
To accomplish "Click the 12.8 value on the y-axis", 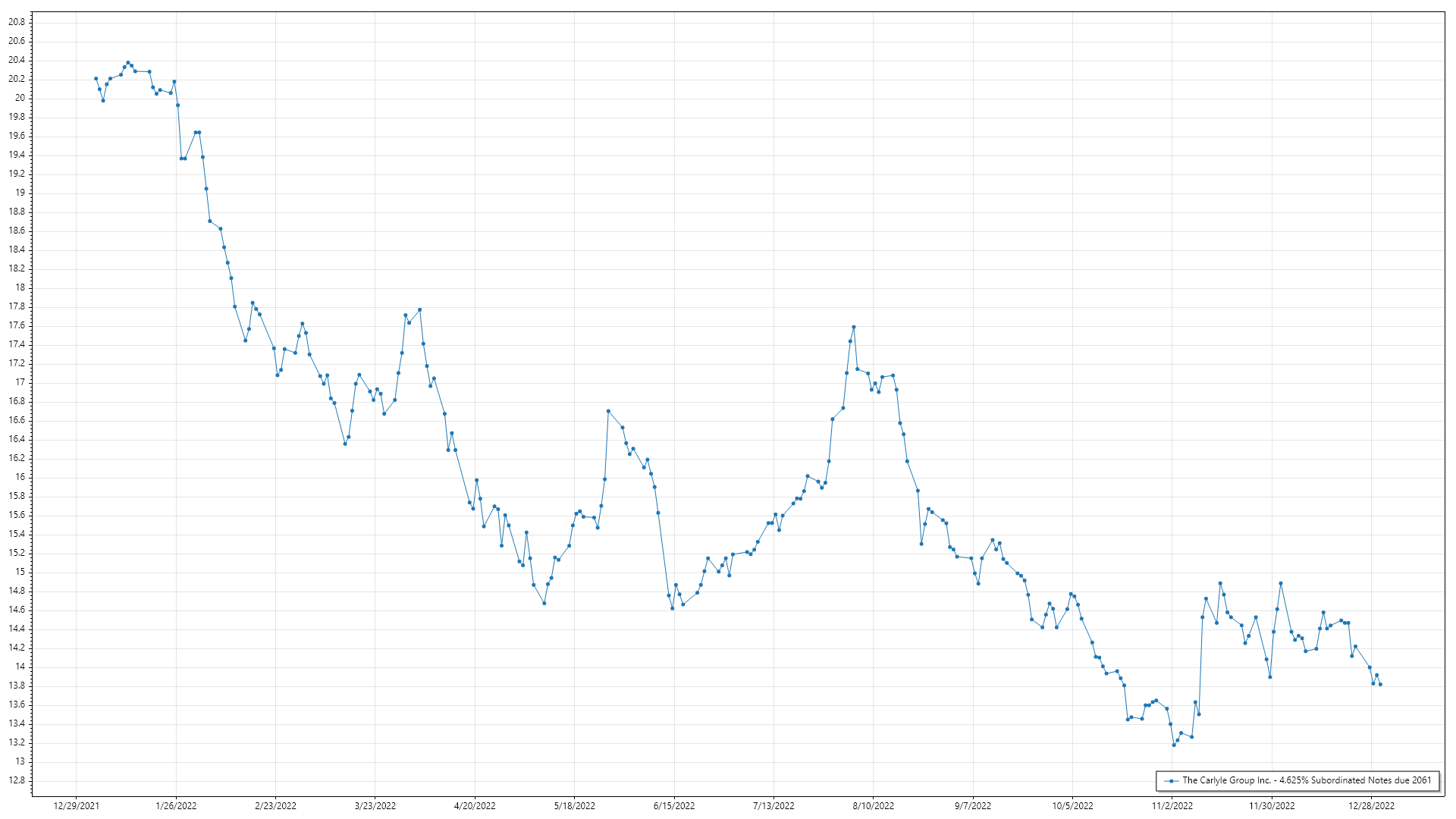I will pyautogui.click(x=17, y=780).
